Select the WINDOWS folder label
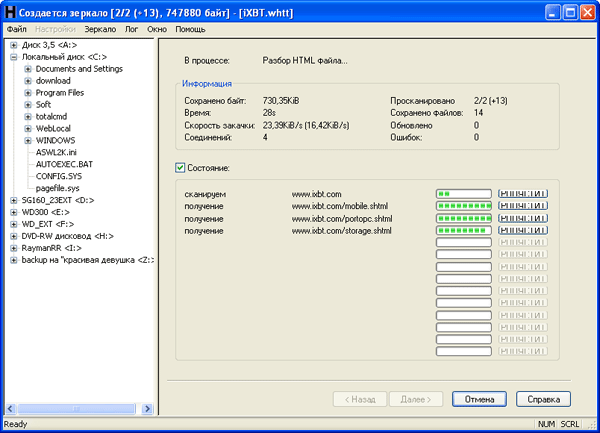This screenshot has height=433, width=600. (x=55, y=140)
